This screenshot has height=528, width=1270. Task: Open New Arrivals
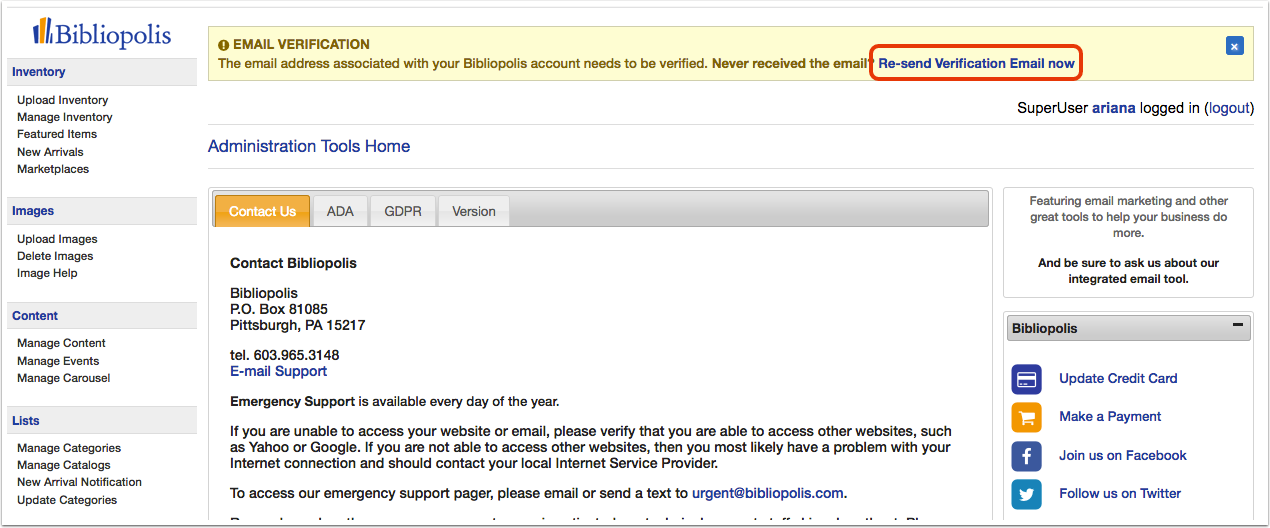coord(50,152)
